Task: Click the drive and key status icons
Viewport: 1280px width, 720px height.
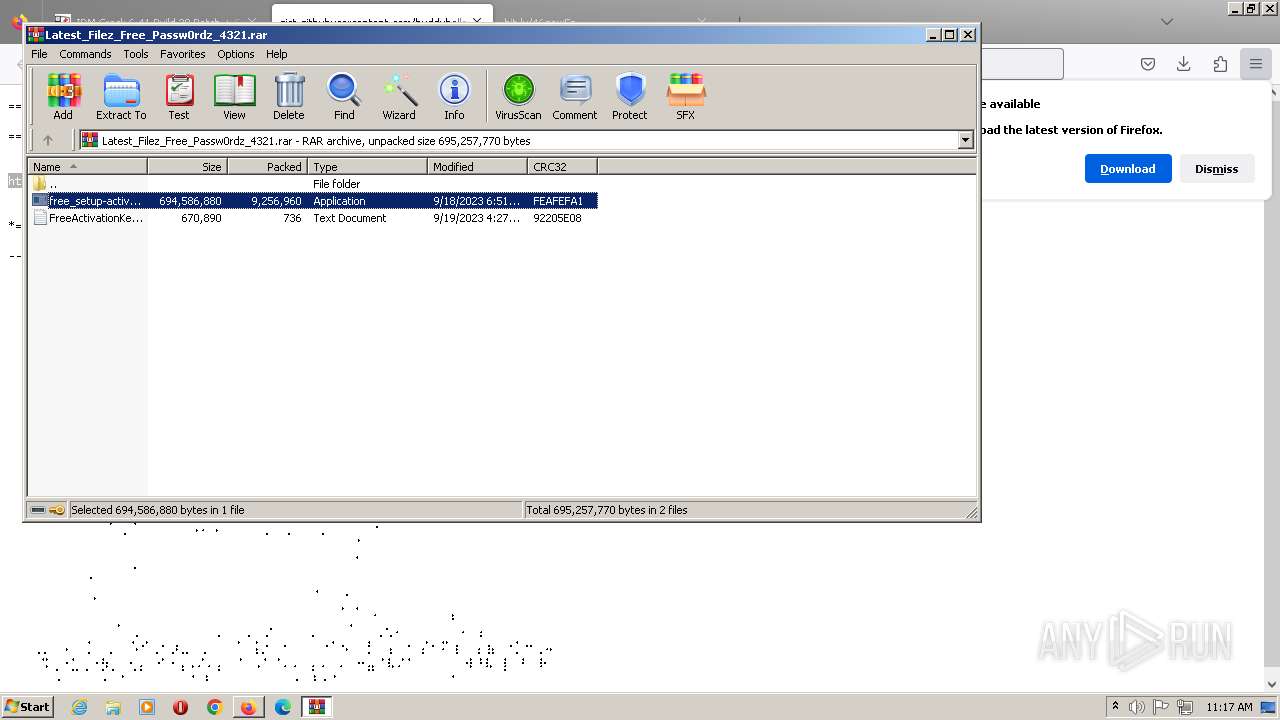Action: coord(47,510)
